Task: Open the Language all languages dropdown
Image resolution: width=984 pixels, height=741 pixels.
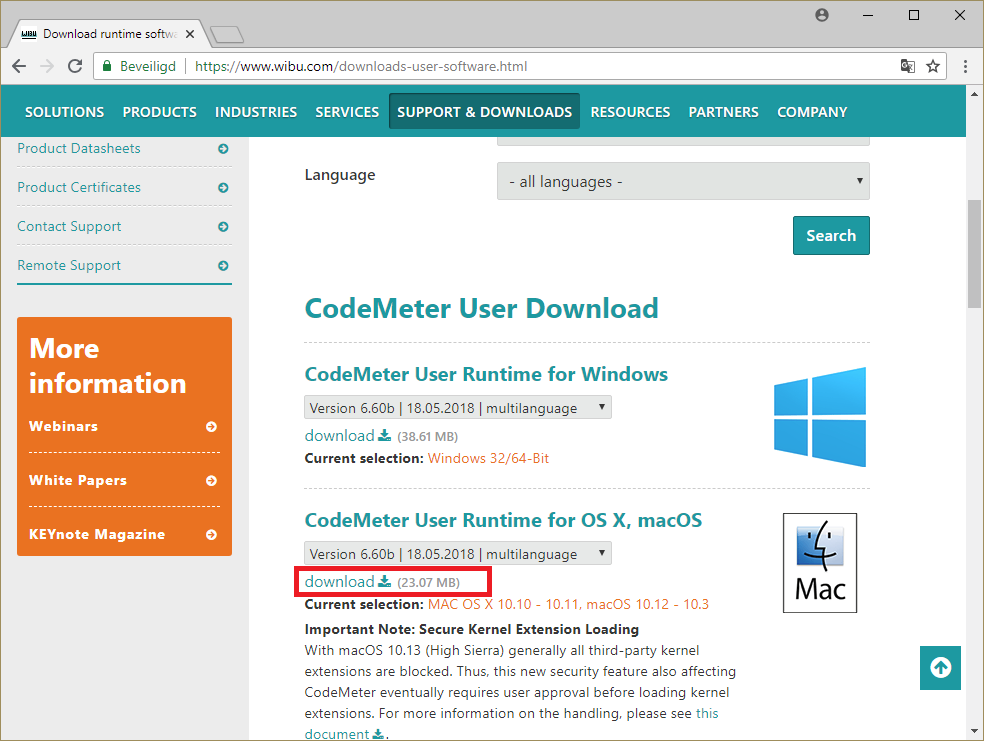Action: [x=683, y=181]
